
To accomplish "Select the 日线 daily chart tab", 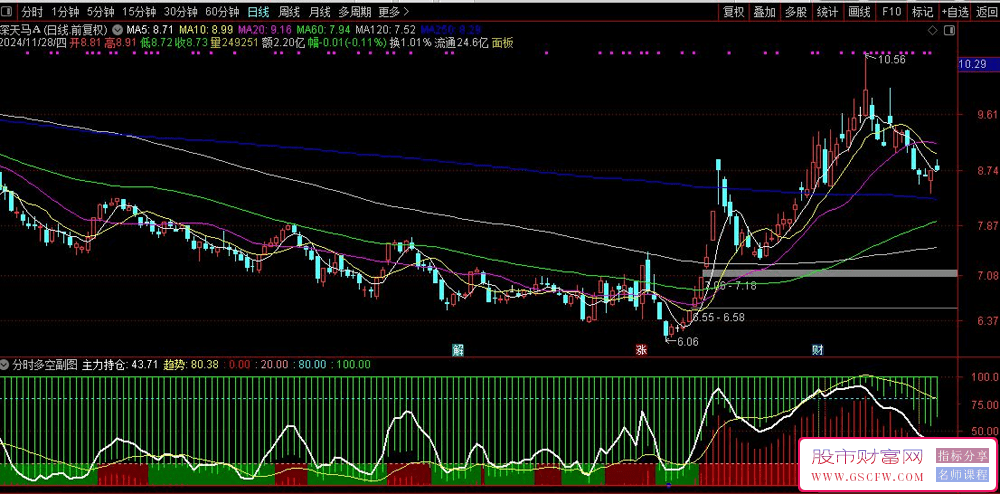I will click(x=258, y=11).
